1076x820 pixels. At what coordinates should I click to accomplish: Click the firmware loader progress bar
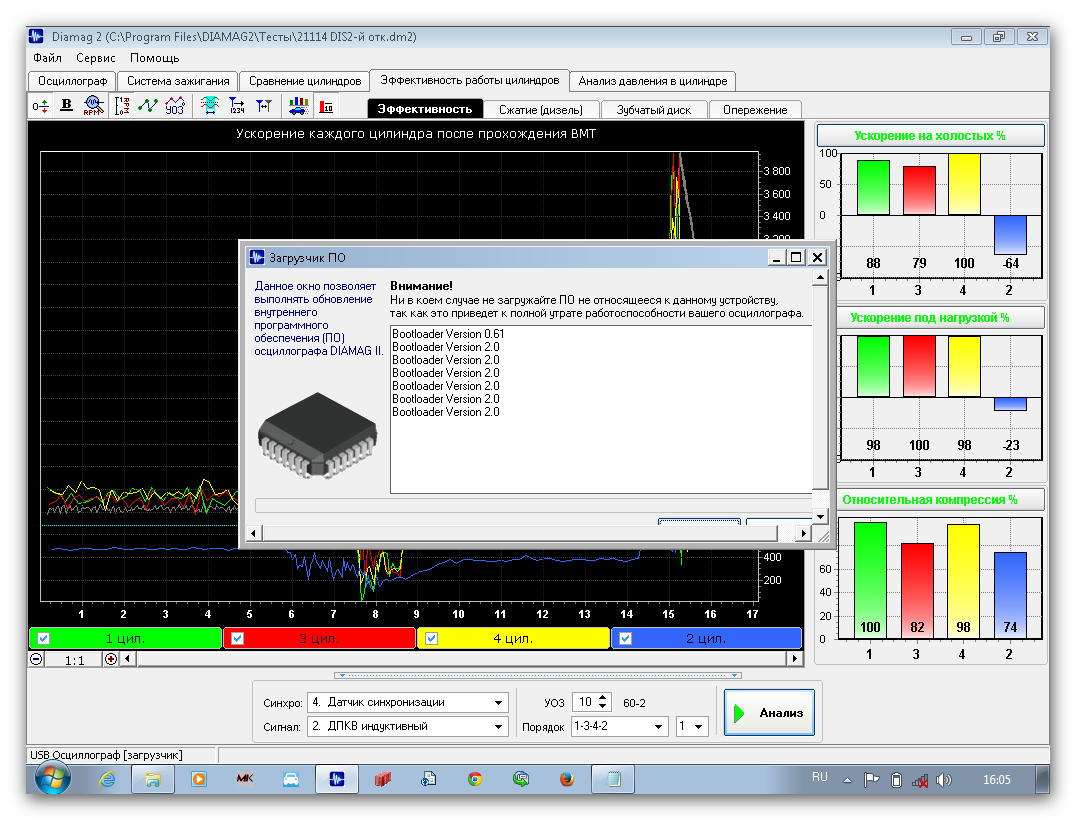[x=534, y=506]
